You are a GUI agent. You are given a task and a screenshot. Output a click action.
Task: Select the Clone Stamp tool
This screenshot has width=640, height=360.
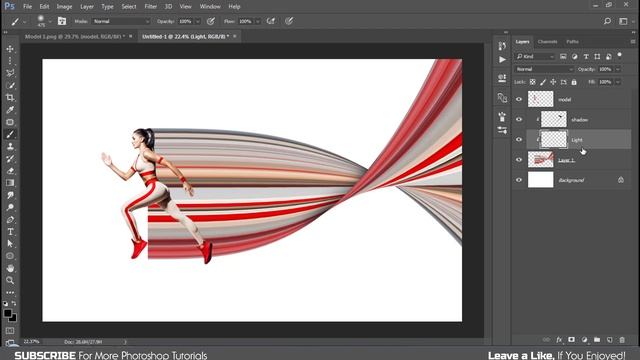[10, 147]
